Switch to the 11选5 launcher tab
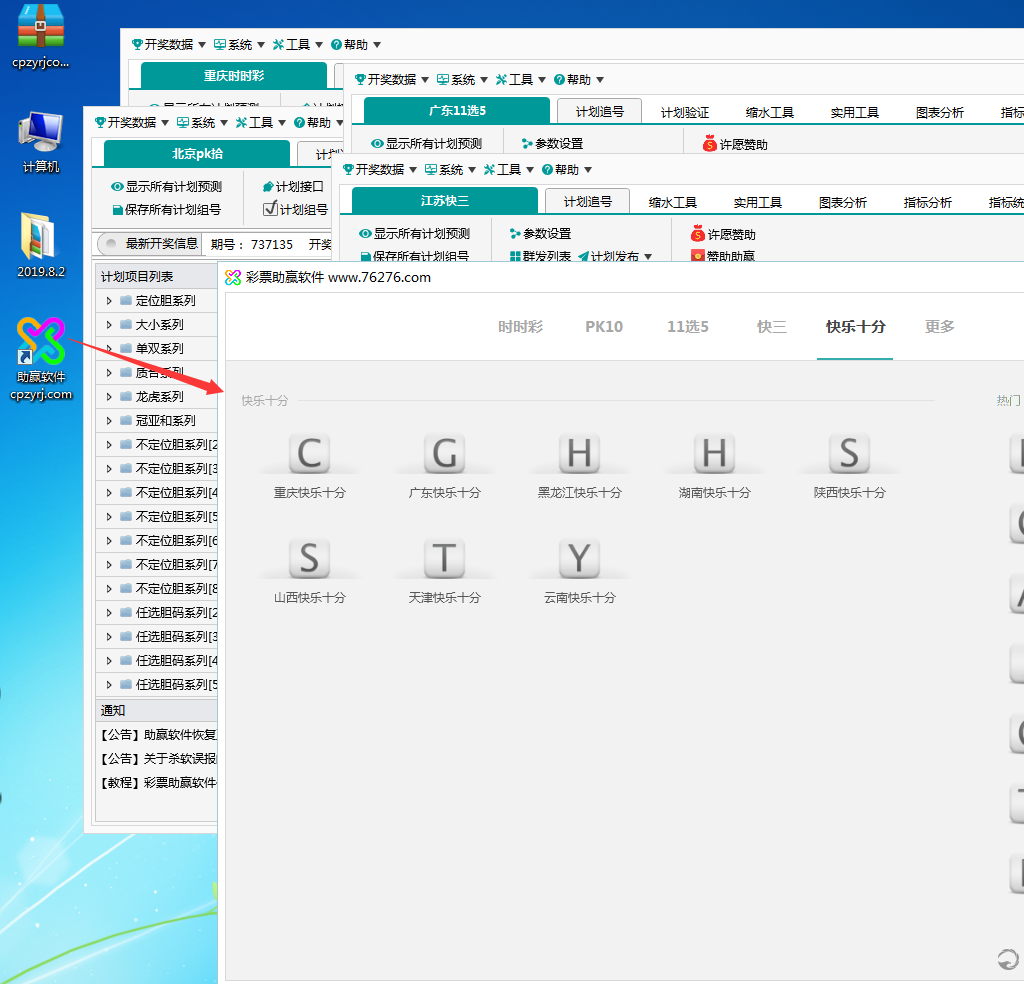This screenshot has width=1024, height=984. [688, 326]
